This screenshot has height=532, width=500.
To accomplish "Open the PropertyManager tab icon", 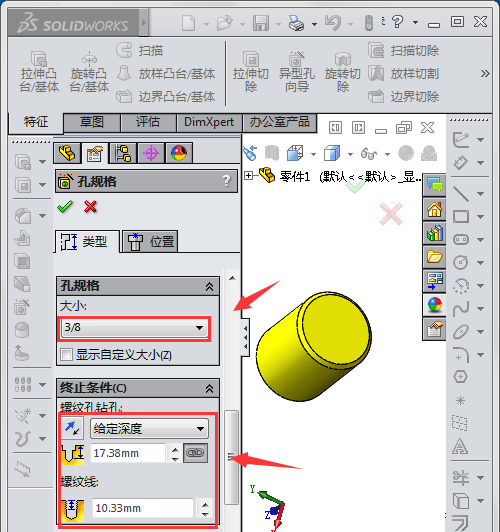I will click(x=95, y=153).
